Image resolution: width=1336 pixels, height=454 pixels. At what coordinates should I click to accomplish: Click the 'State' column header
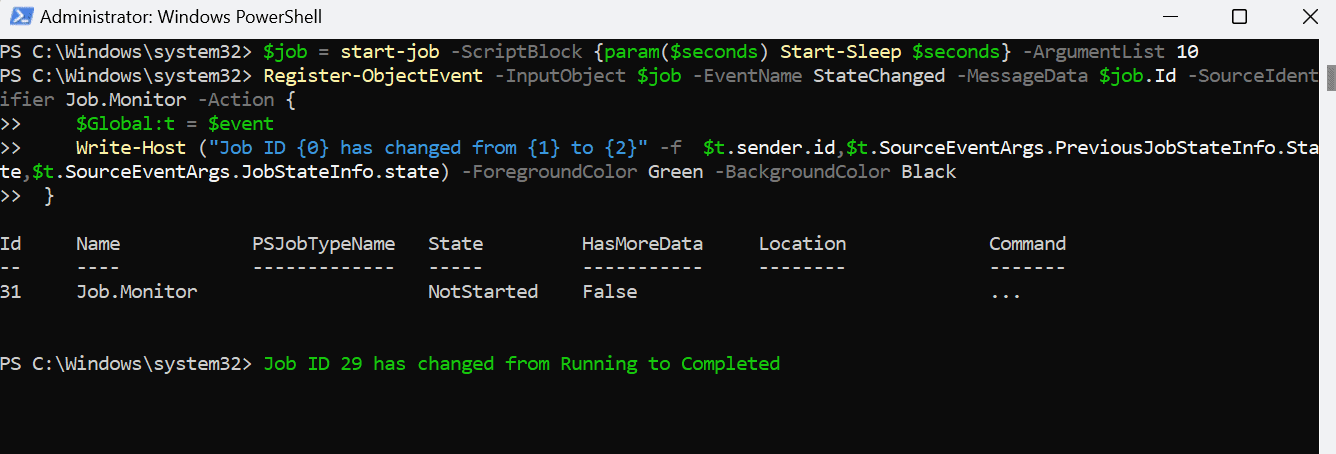455,244
